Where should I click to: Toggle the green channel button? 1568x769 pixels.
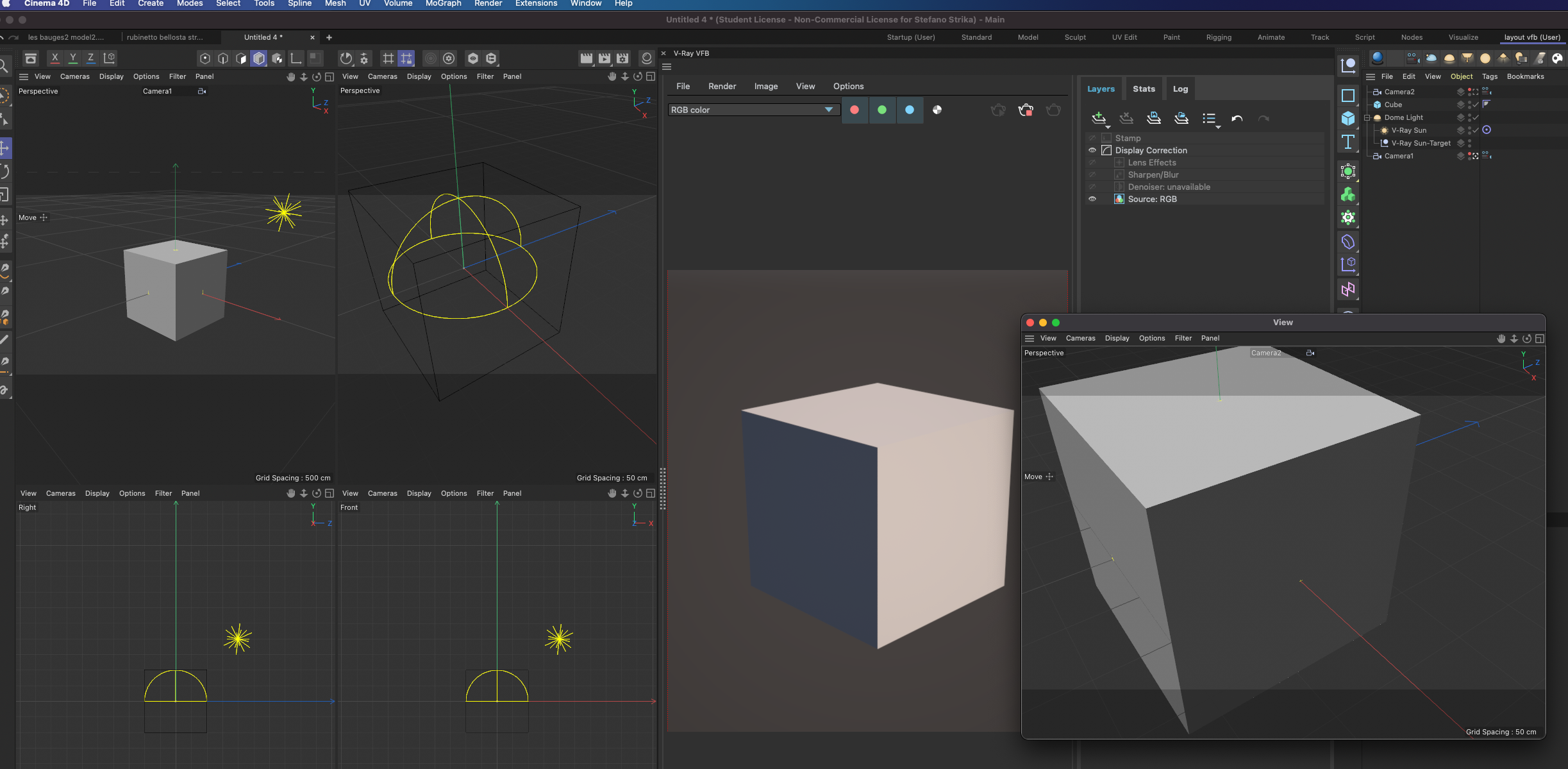882,110
